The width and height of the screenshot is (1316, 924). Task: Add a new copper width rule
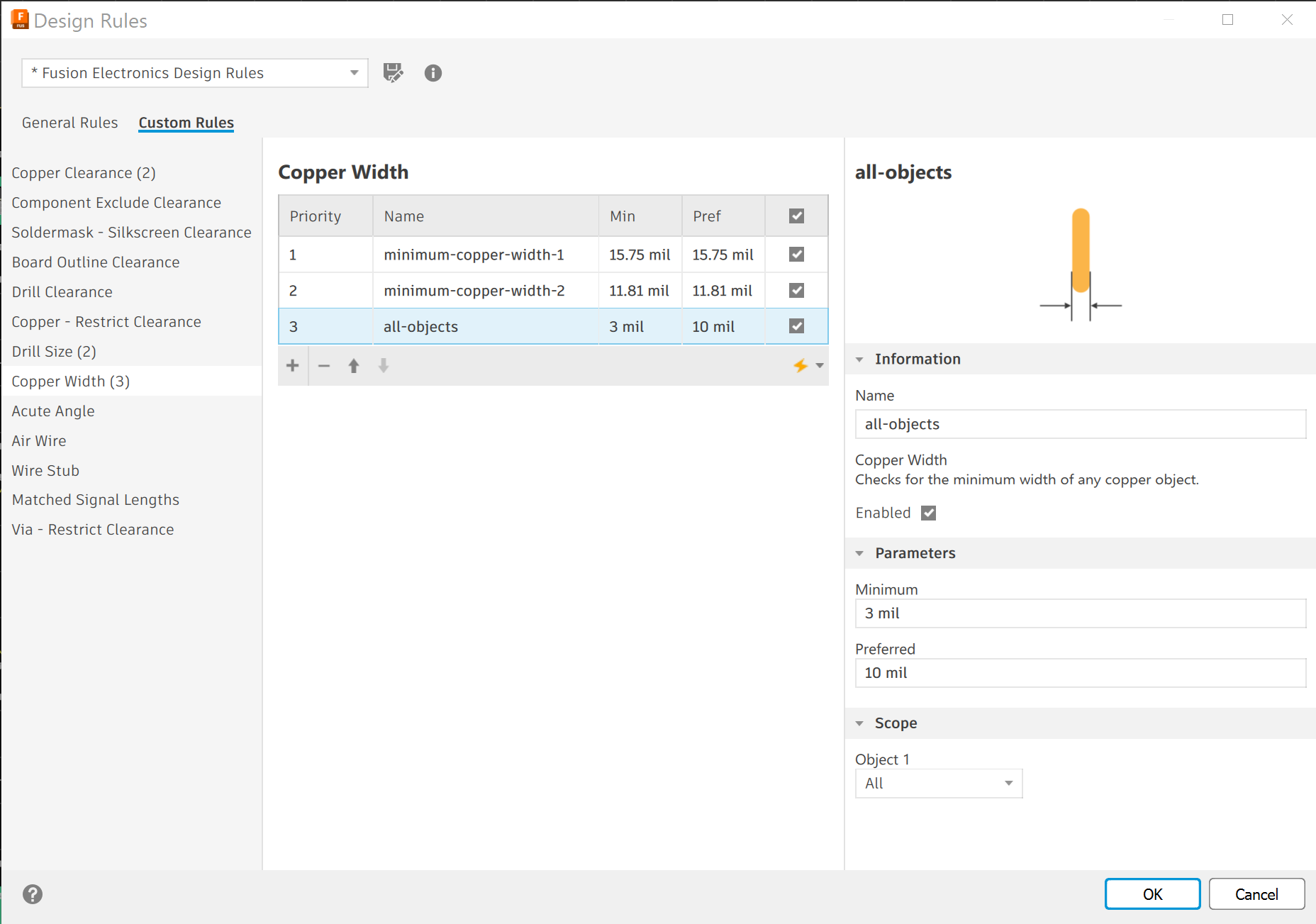pyautogui.click(x=293, y=366)
